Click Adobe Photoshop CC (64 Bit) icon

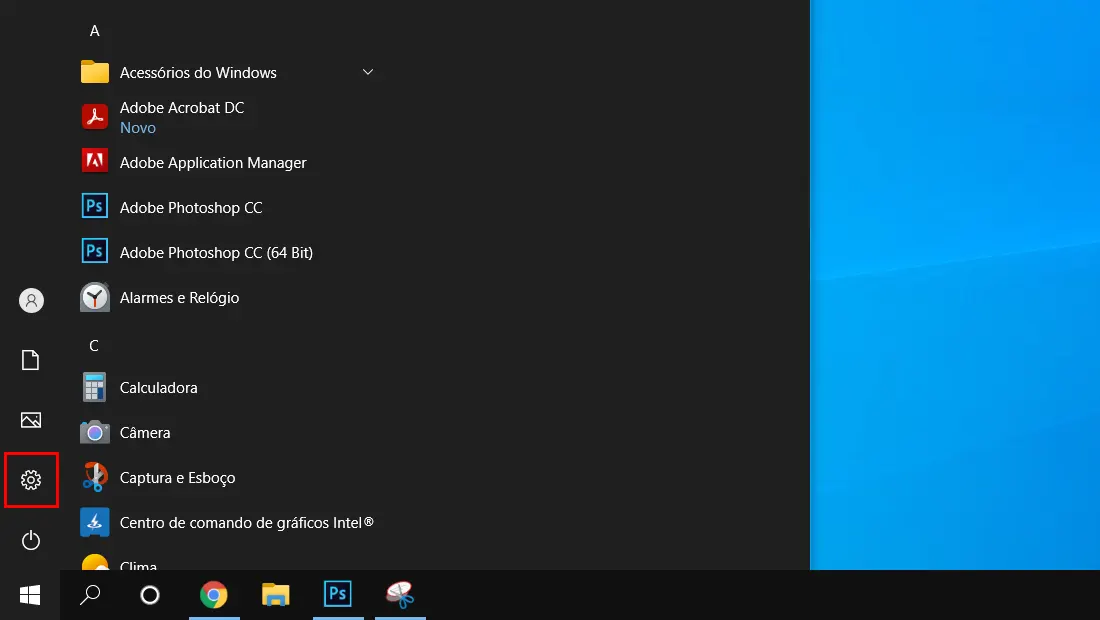tap(95, 252)
